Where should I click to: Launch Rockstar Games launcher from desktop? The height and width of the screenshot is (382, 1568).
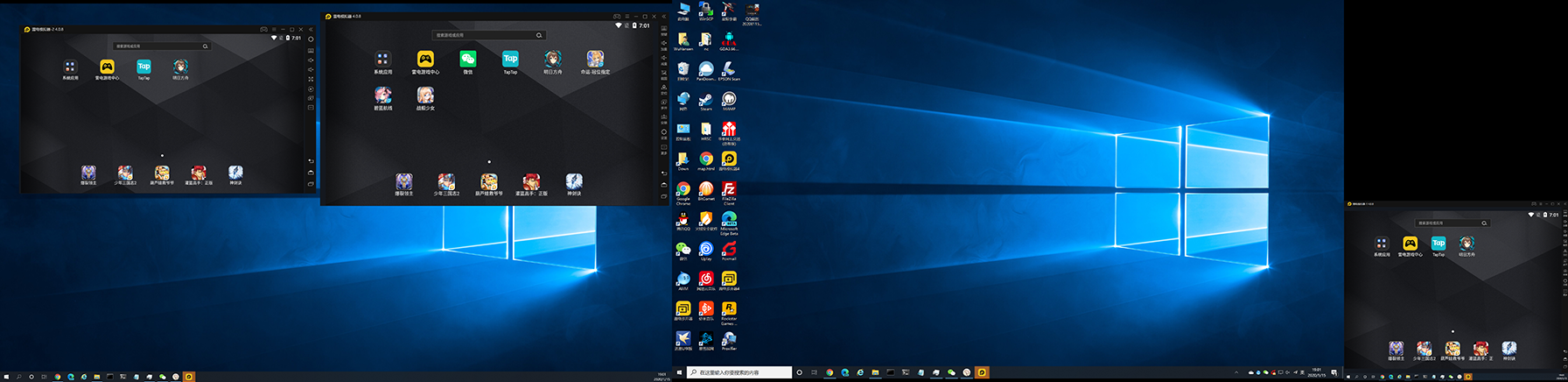pos(729,309)
